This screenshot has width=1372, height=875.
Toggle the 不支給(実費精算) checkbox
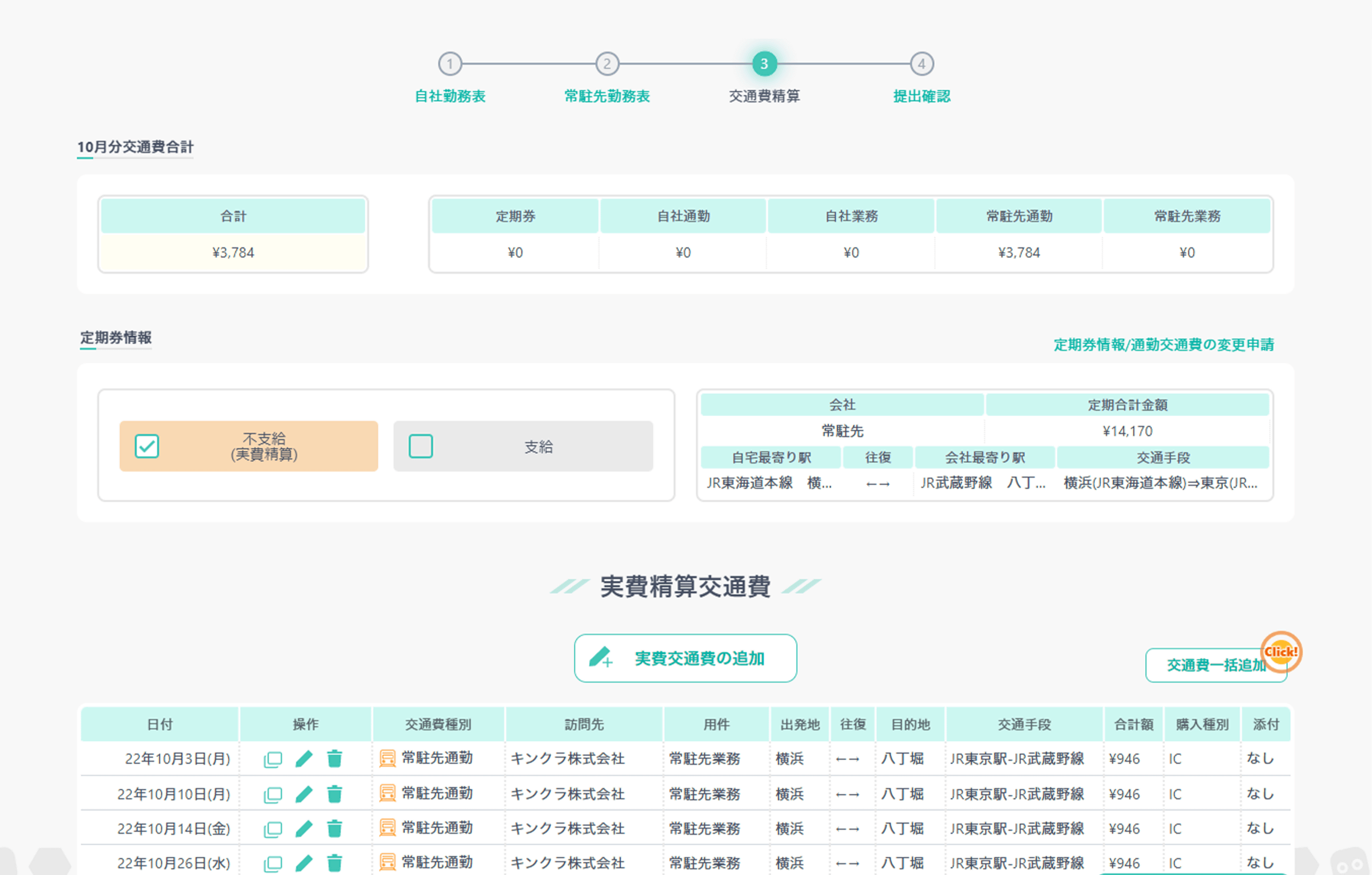pos(147,446)
